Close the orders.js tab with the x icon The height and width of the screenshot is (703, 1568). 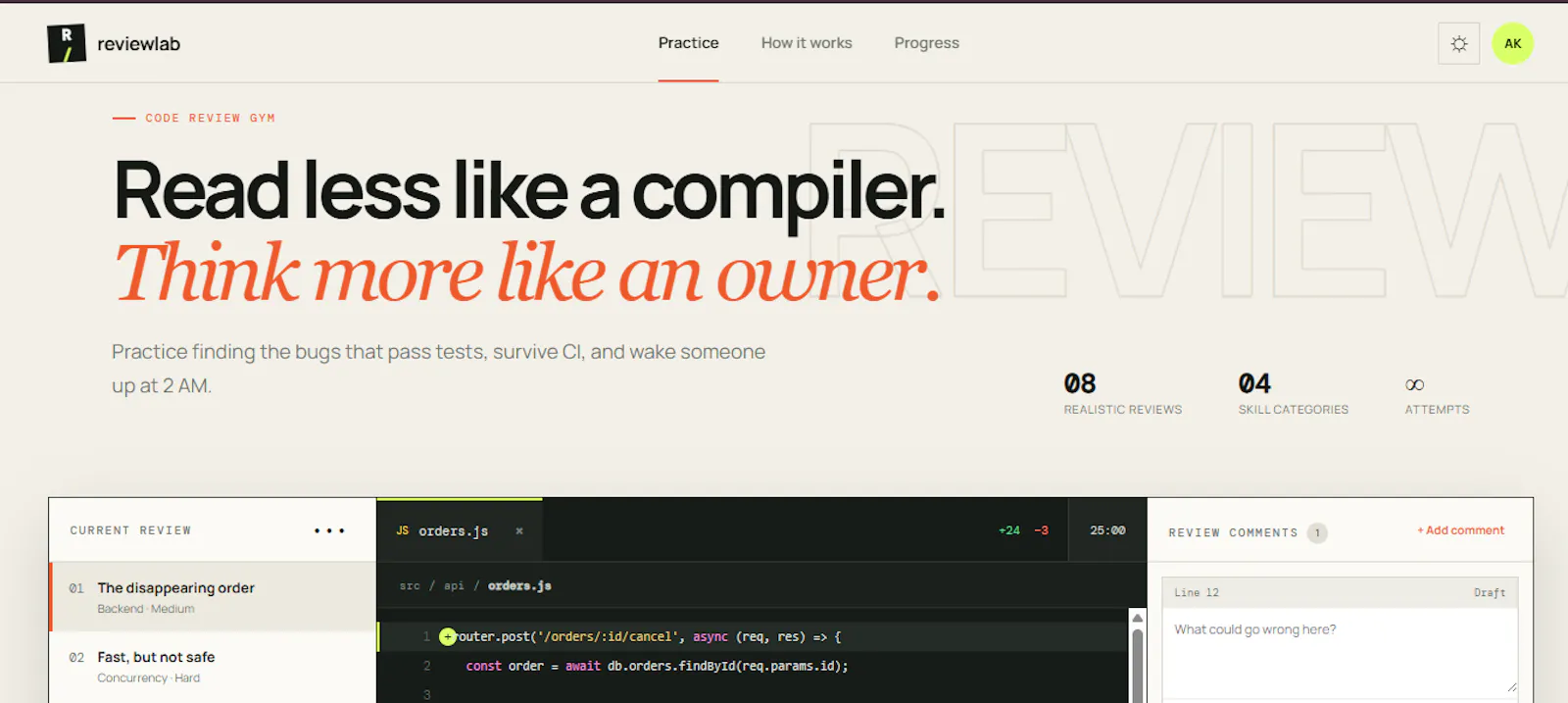519,530
